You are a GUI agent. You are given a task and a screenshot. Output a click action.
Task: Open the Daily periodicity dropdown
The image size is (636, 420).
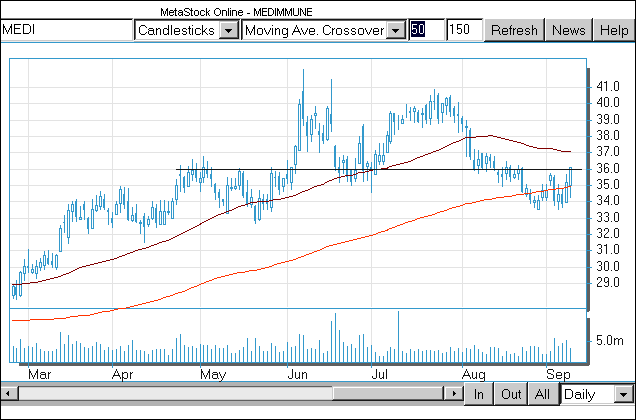pyautogui.click(x=624, y=394)
